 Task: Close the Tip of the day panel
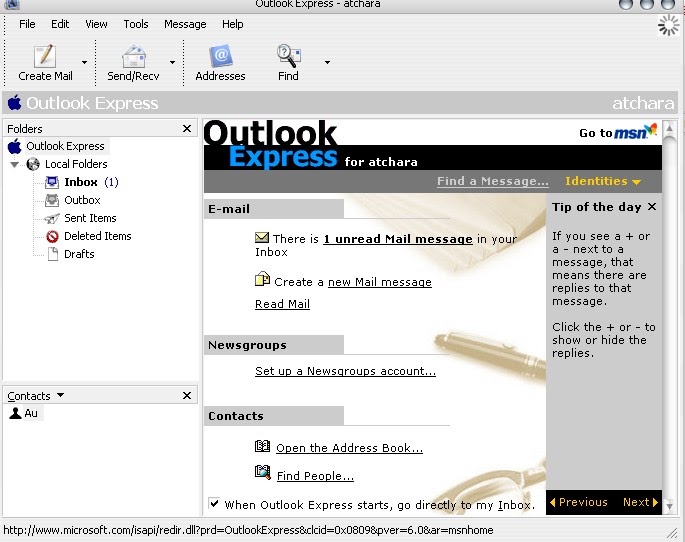pos(652,207)
